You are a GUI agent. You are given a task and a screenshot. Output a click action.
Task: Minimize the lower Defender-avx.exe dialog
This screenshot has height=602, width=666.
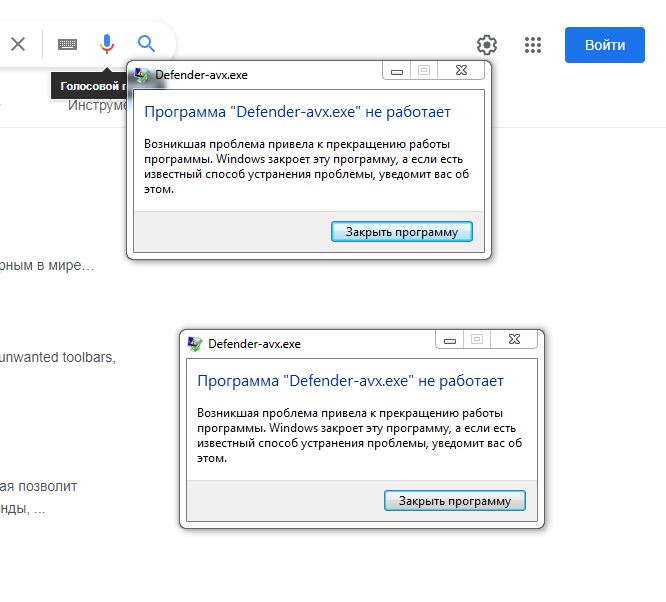click(450, 339)
